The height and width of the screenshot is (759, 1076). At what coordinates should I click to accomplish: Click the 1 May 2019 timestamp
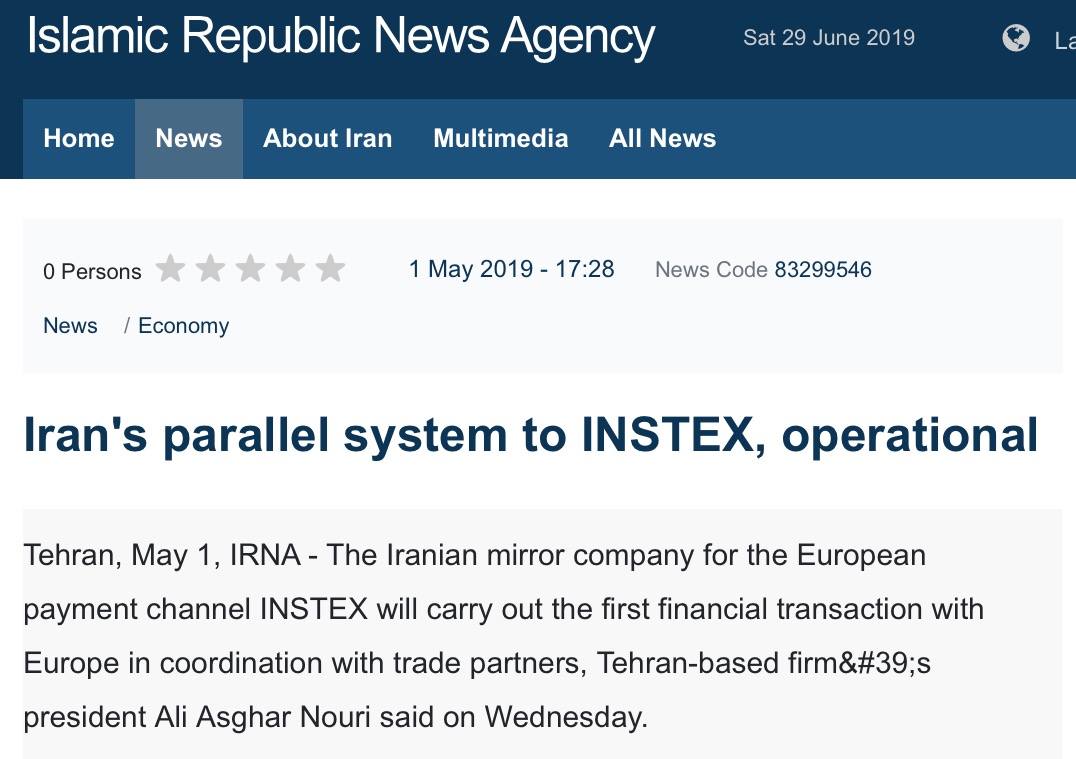(511, 270)
